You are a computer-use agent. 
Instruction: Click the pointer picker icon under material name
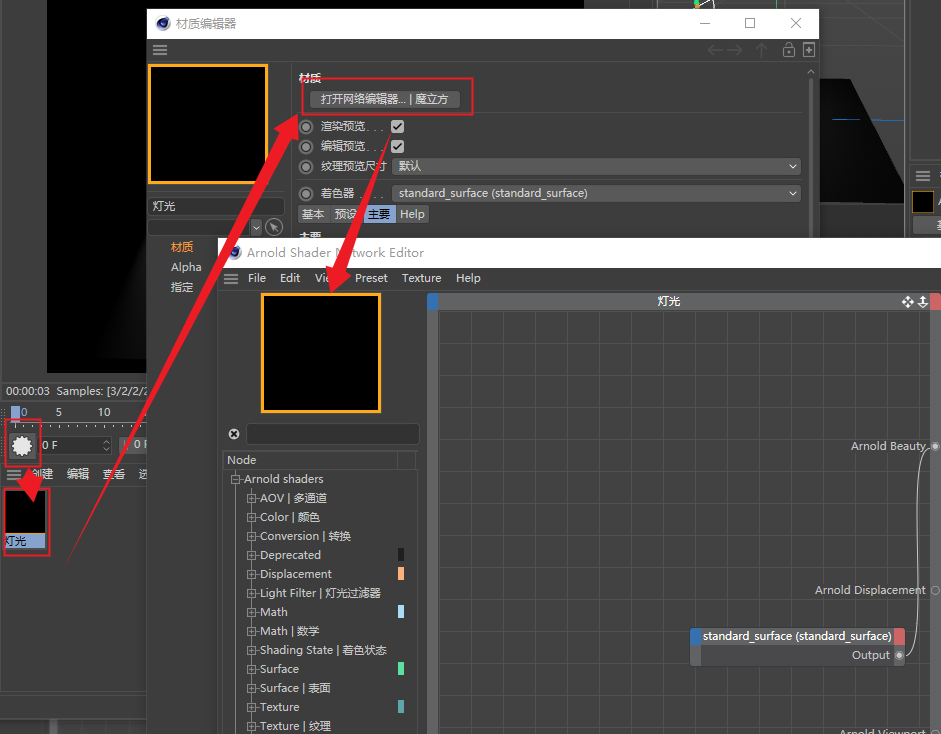[x=274, y=227]
